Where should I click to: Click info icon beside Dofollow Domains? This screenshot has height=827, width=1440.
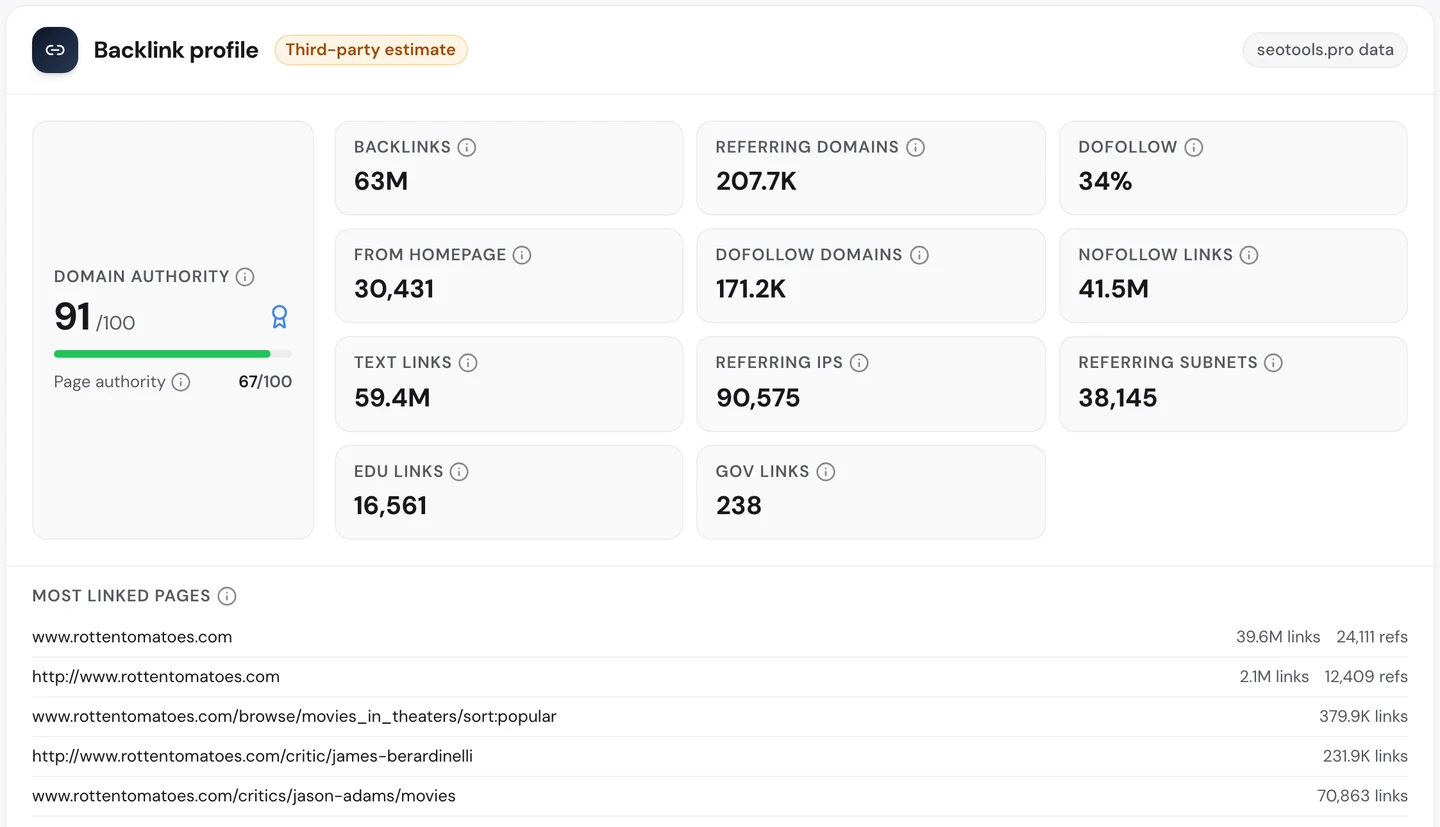(x=919, y=255)
